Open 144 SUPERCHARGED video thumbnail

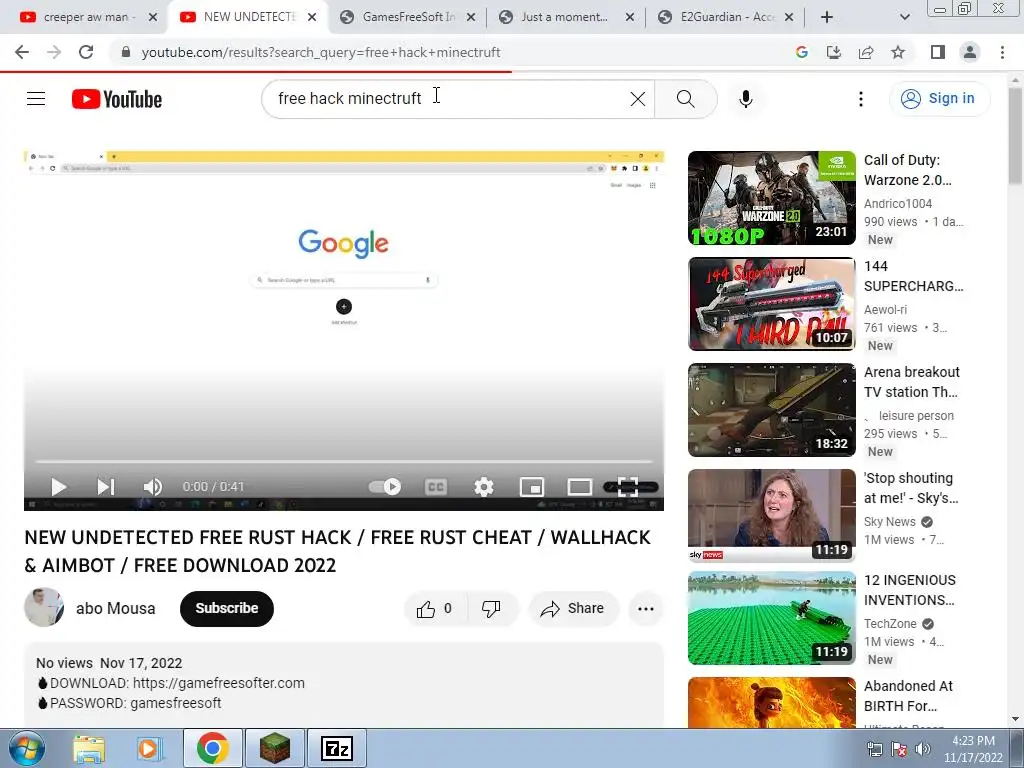click(x=771, y=304)
